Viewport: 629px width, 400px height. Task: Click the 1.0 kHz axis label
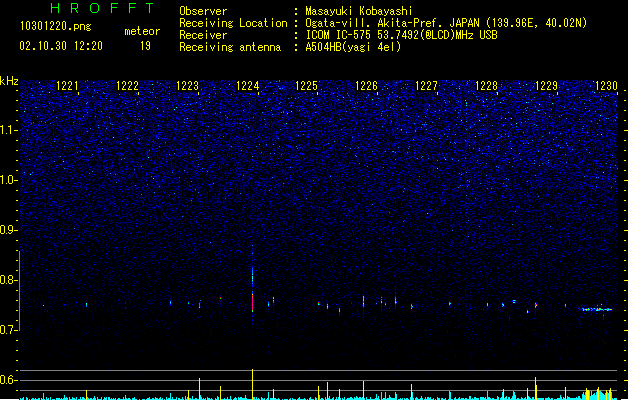[x=9, y=180]
